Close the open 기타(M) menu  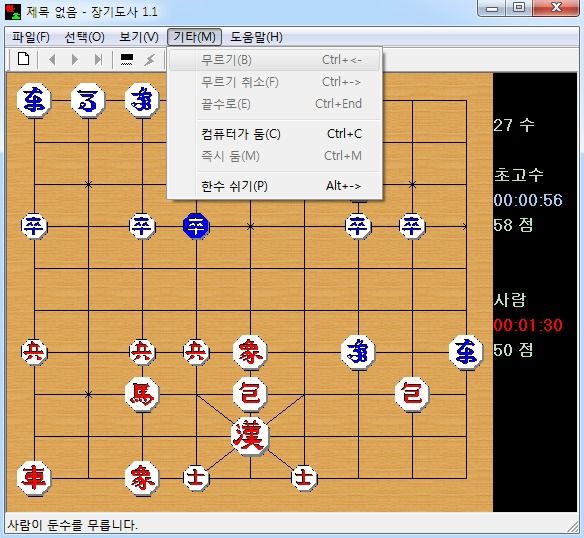194,37
